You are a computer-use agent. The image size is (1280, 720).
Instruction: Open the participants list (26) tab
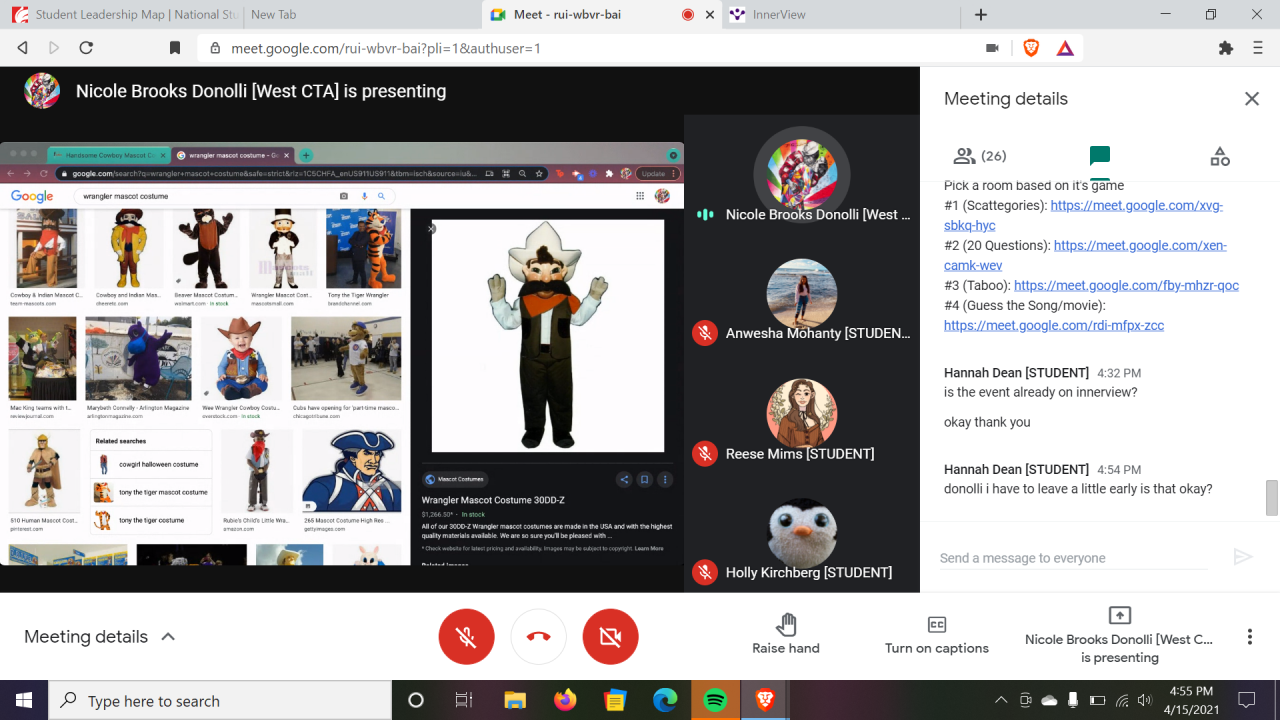980,156
